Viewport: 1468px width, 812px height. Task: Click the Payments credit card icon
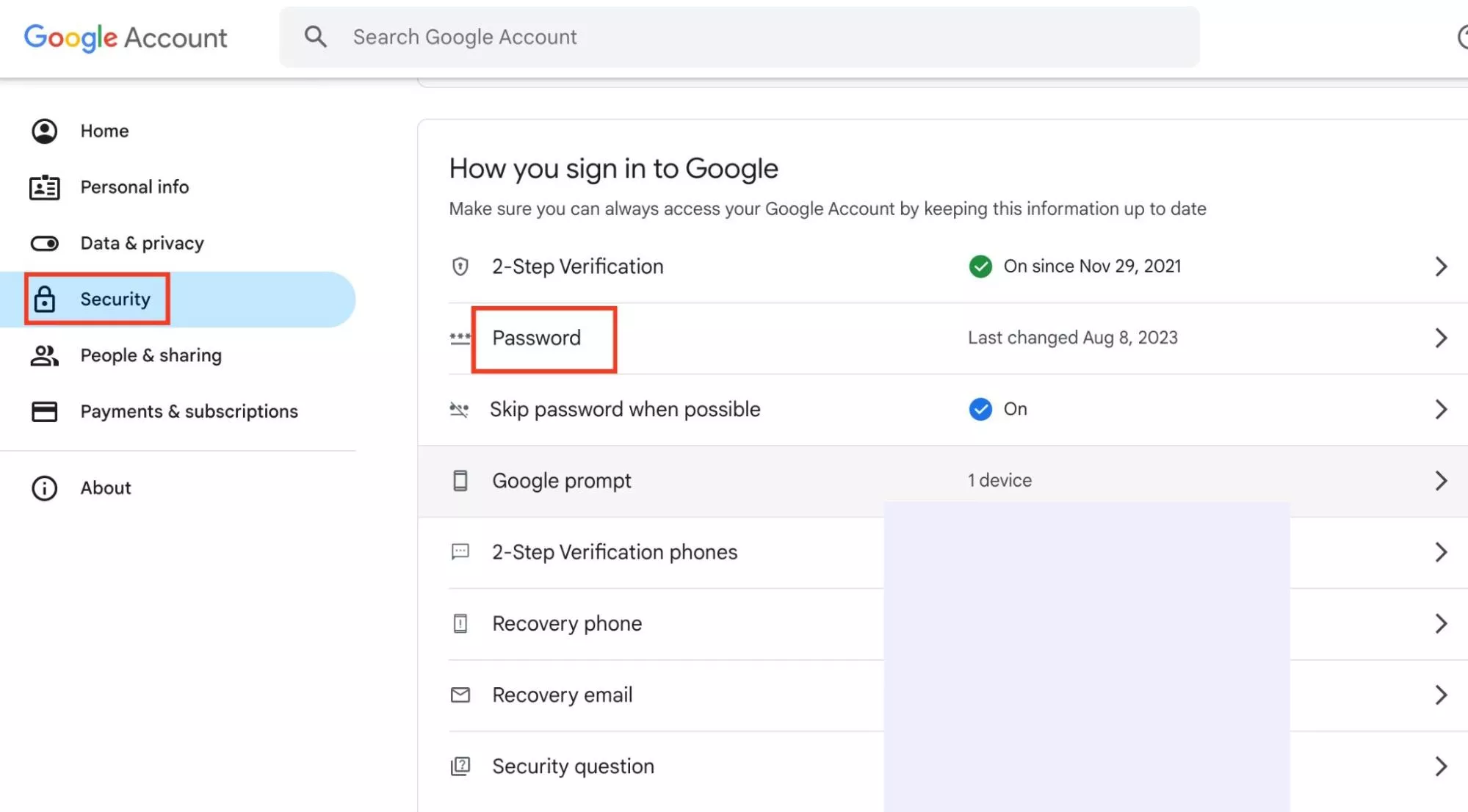click(x=44, y=411)
